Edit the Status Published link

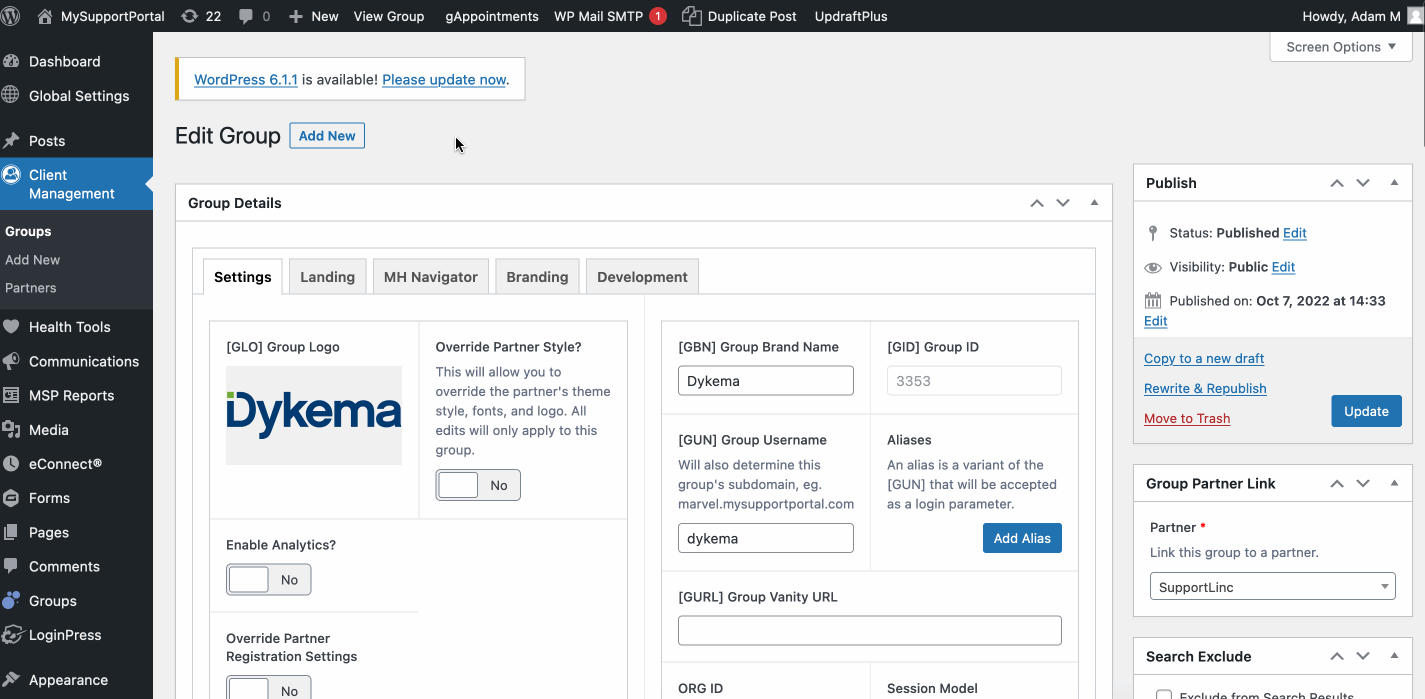(x=1295, y=233)
